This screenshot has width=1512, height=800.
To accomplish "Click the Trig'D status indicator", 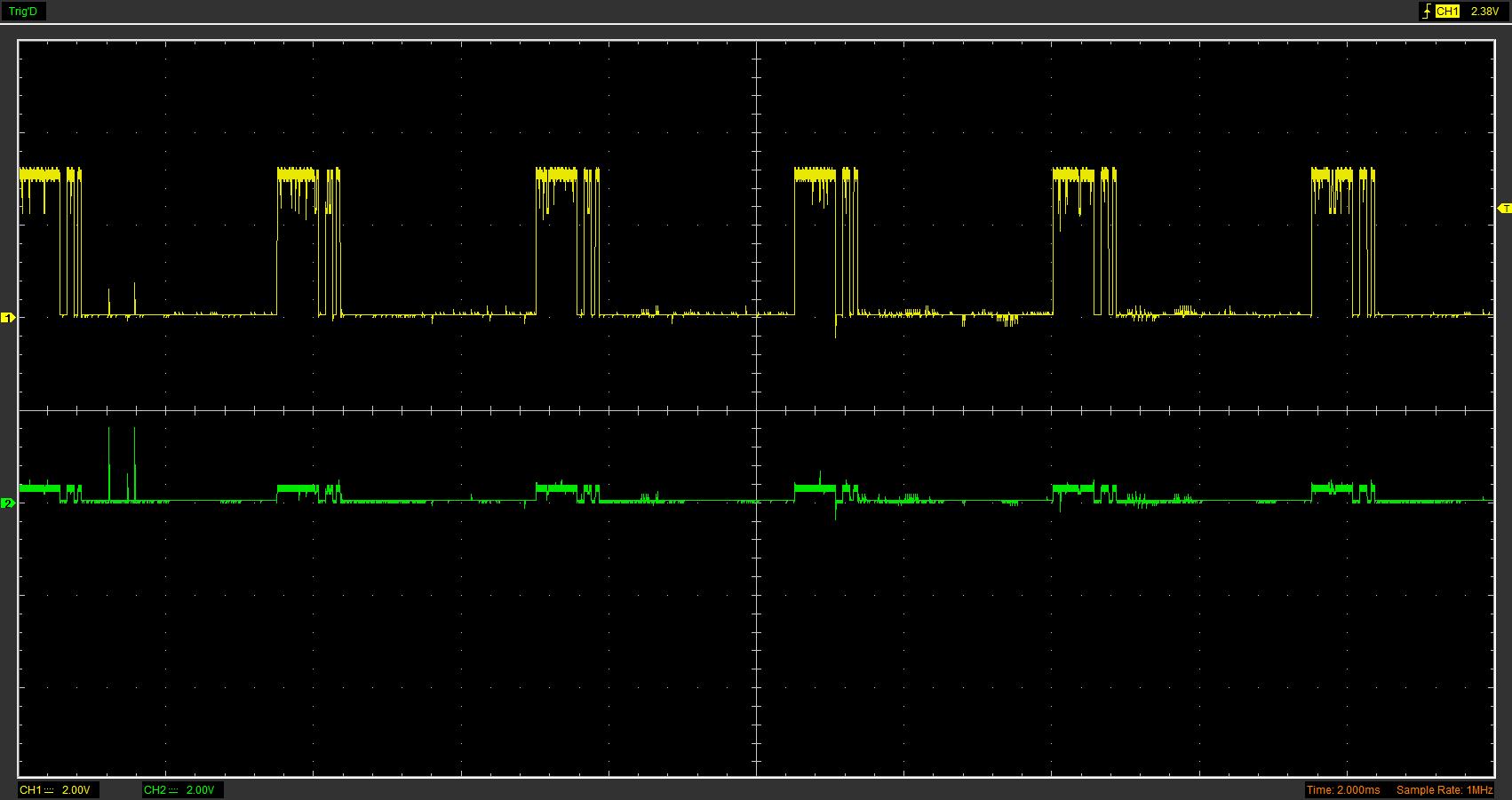I will pyautogui.click(x=23, y=12).
